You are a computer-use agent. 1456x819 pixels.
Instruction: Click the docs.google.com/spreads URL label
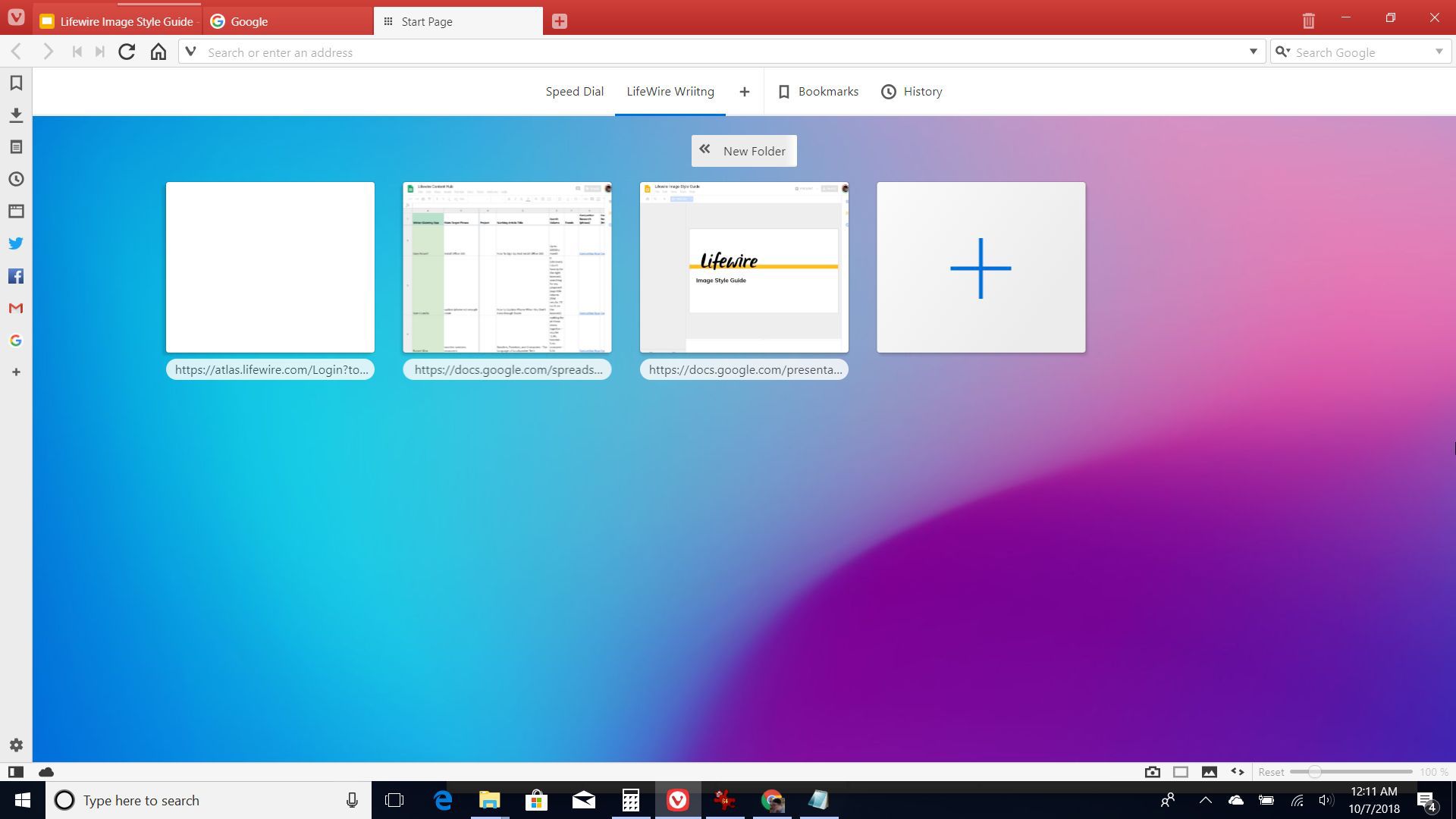(x=507, y=369)
